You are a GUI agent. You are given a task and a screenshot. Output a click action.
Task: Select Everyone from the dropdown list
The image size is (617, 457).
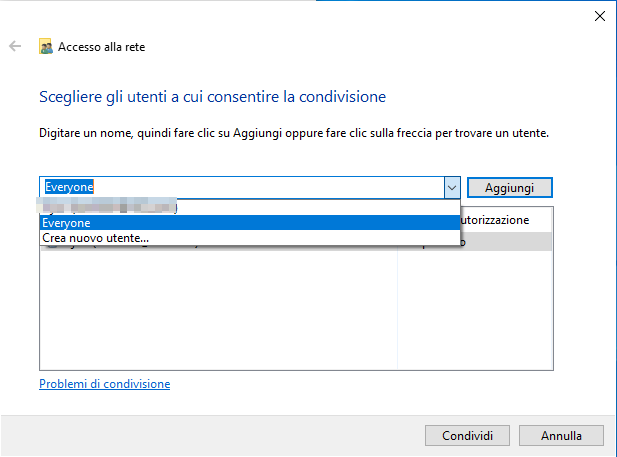[66, 223]
